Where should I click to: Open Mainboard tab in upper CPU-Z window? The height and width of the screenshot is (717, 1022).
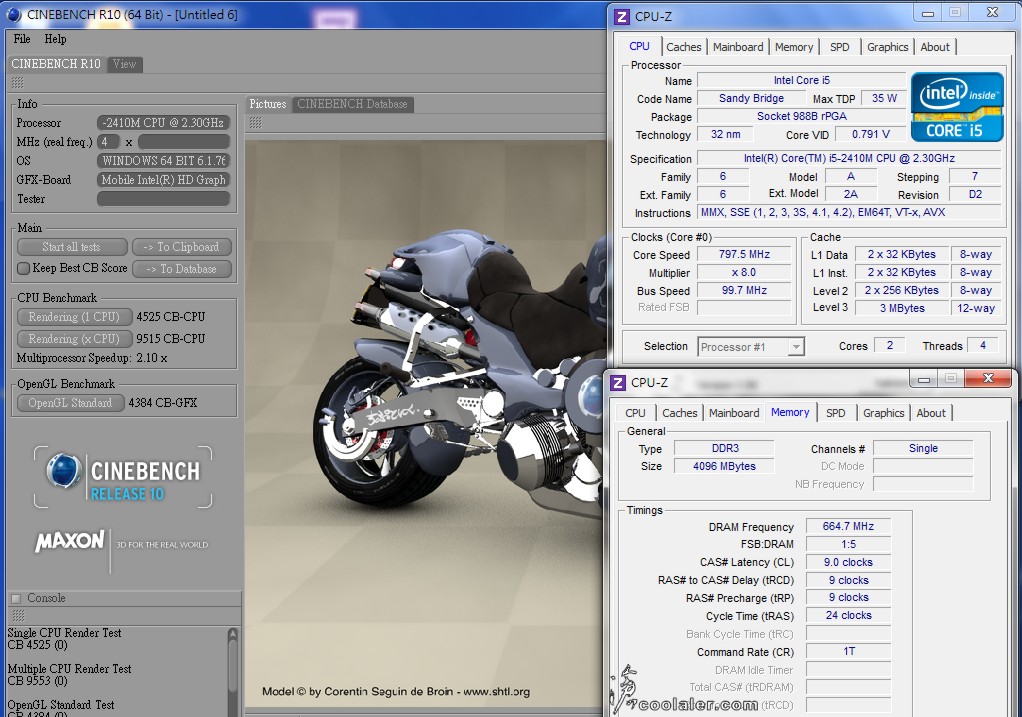(x=738, y=47)
